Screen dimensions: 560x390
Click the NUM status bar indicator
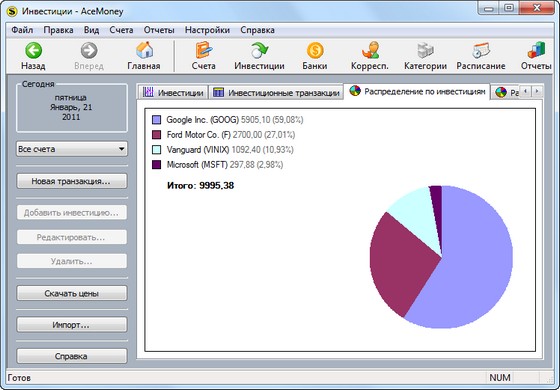pyautogui.click(x=500, y=378)
